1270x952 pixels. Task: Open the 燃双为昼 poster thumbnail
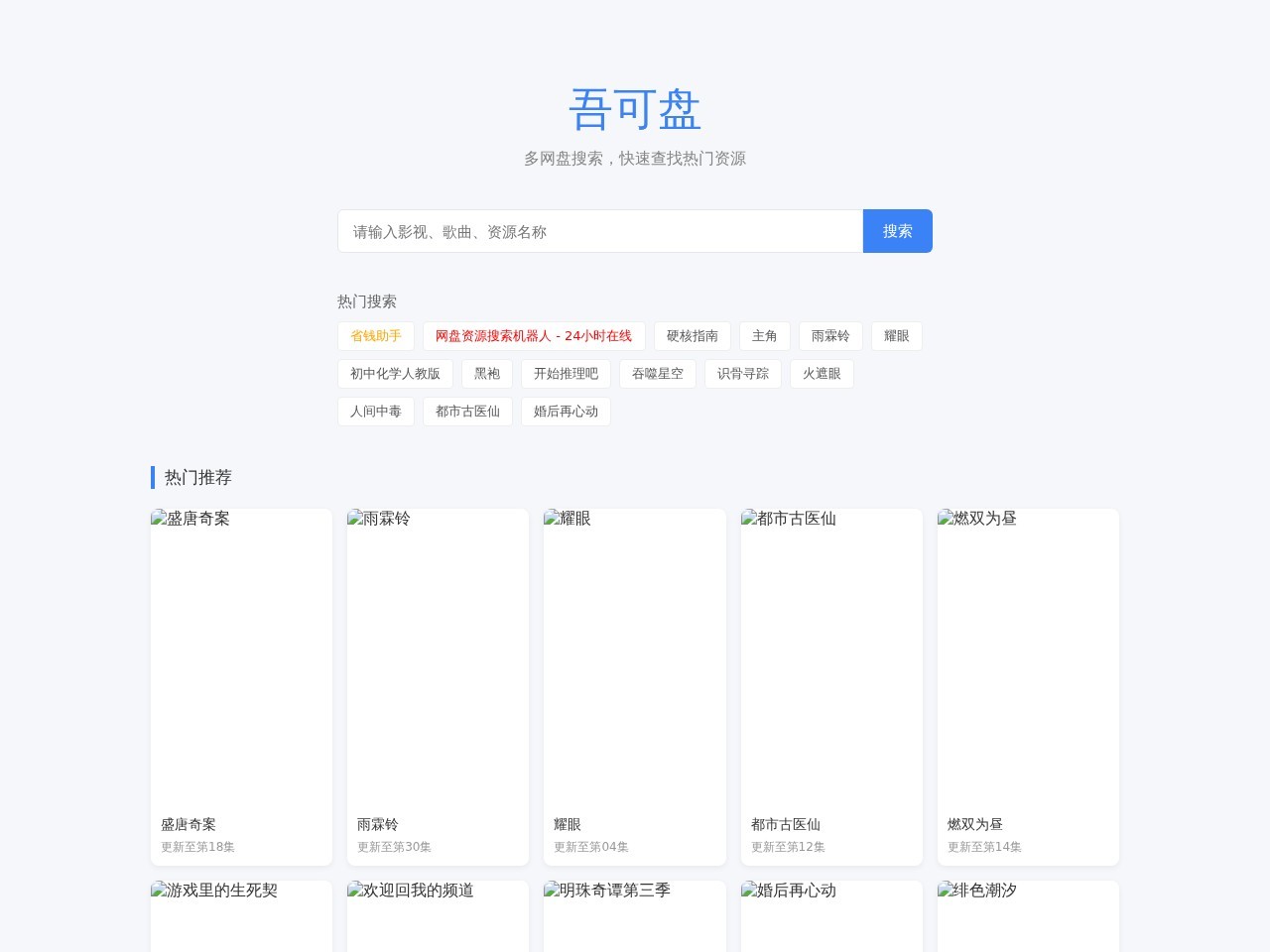pyautogui.click(x=1028, y=657)
